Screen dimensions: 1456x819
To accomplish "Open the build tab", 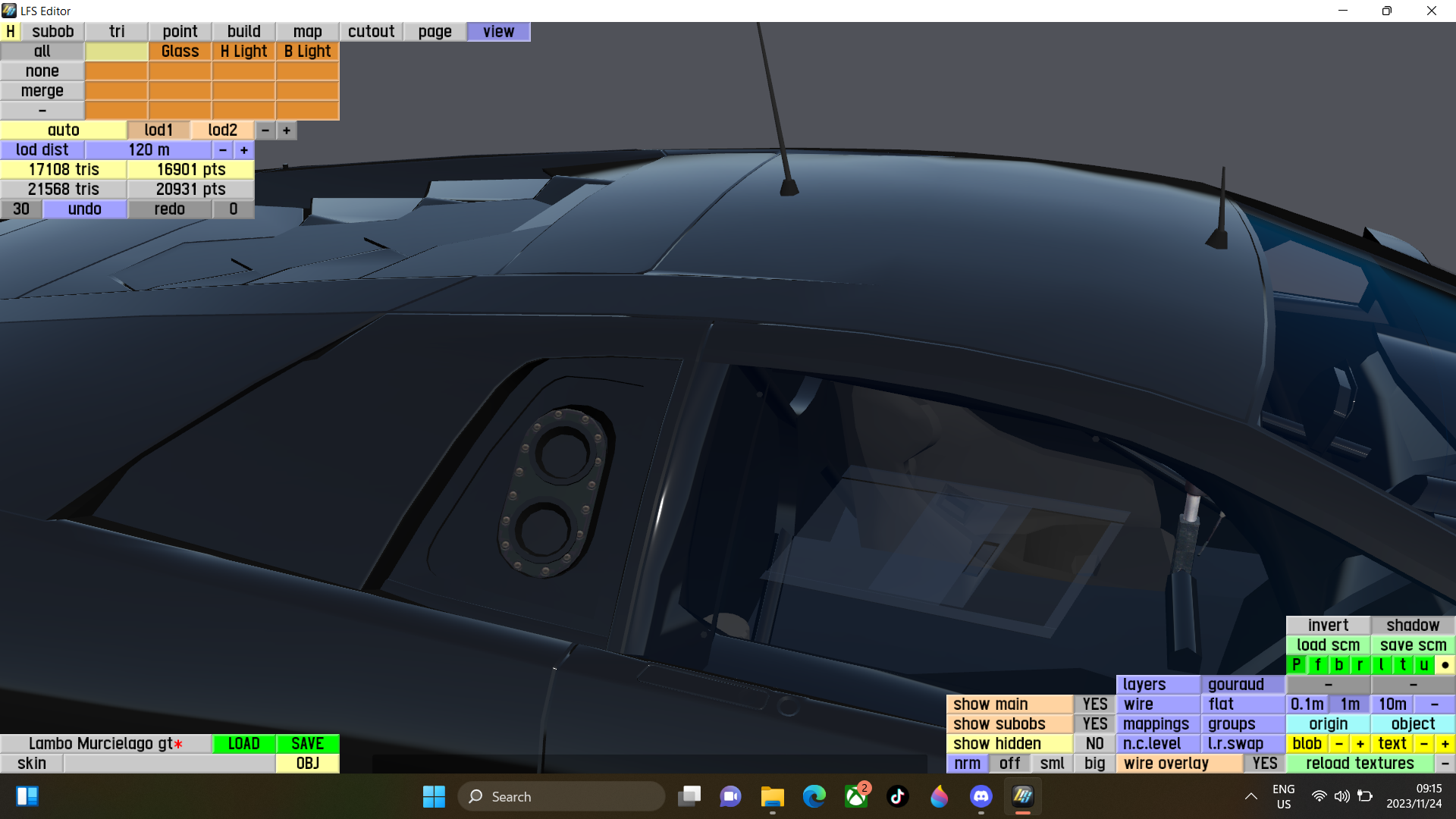I will pos(243,32).
